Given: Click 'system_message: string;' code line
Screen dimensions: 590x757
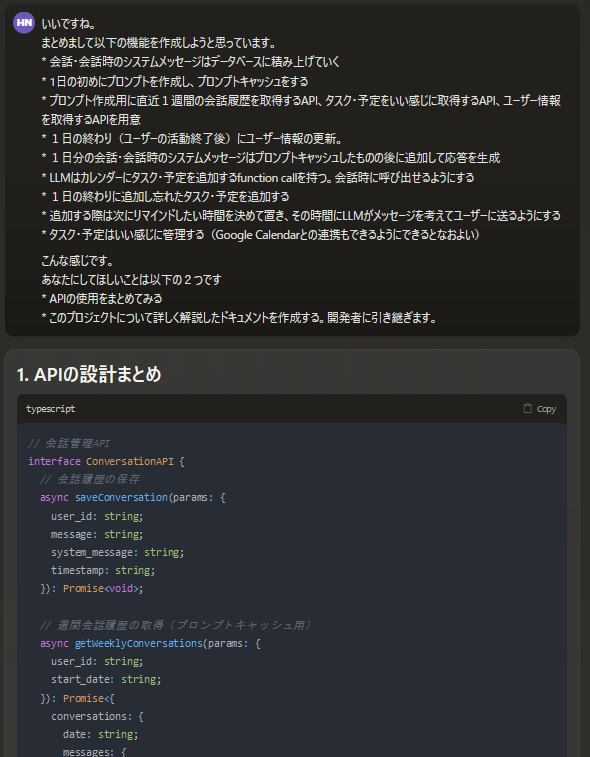Looking at the screenshot, I should click(x=117, y=552).
